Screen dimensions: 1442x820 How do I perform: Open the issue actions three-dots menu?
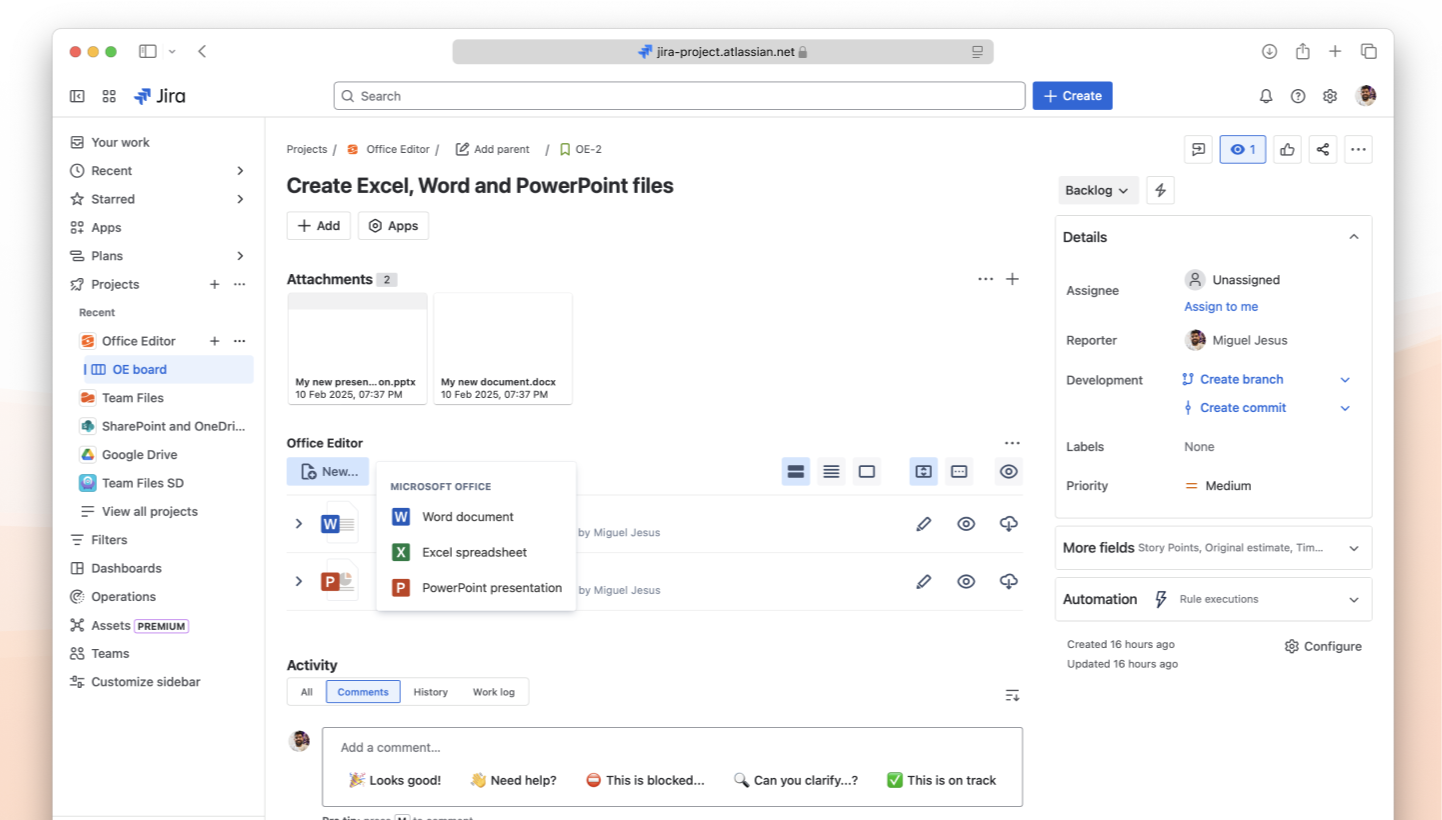point(1358,150)
